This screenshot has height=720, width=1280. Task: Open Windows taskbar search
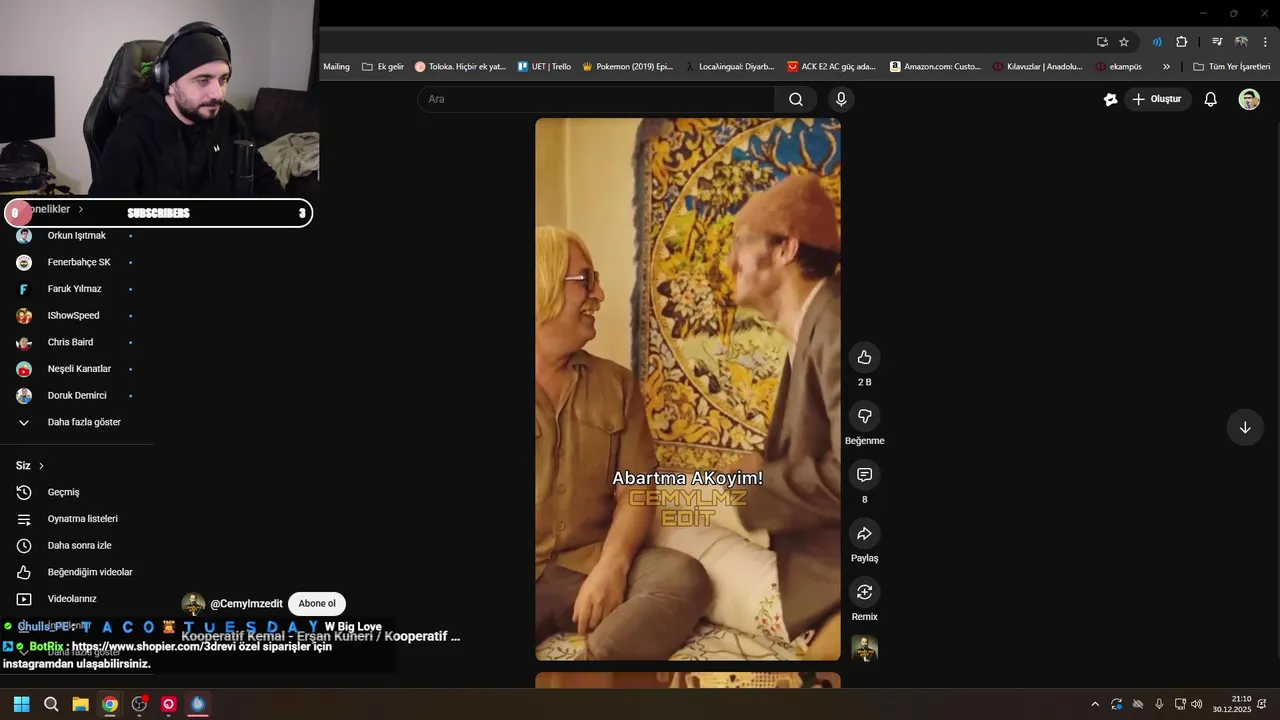51,704
